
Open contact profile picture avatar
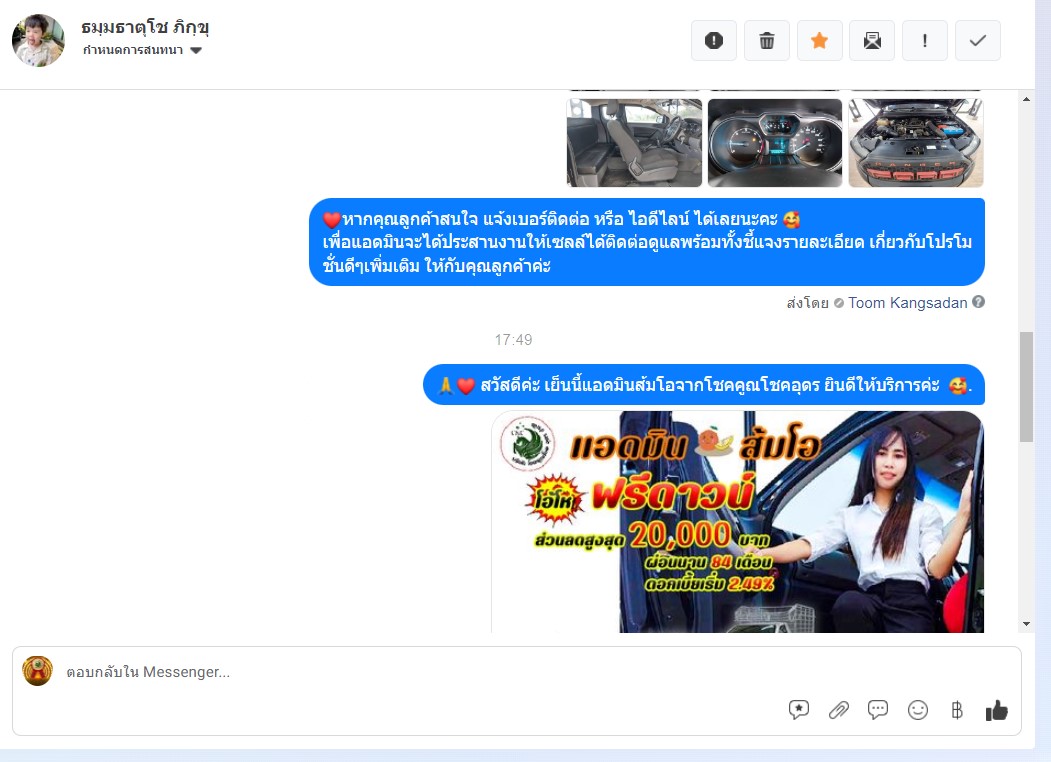[38, 40]
